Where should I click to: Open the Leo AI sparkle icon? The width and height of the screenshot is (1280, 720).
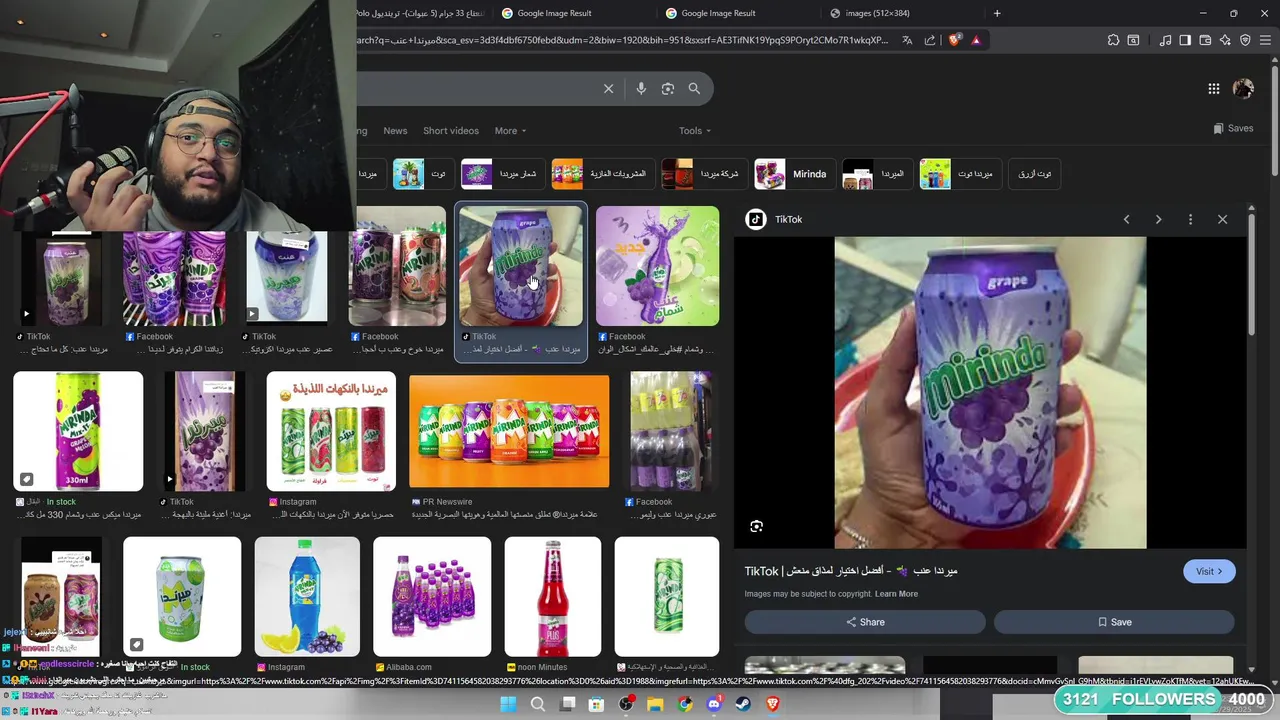[1225, 40]
